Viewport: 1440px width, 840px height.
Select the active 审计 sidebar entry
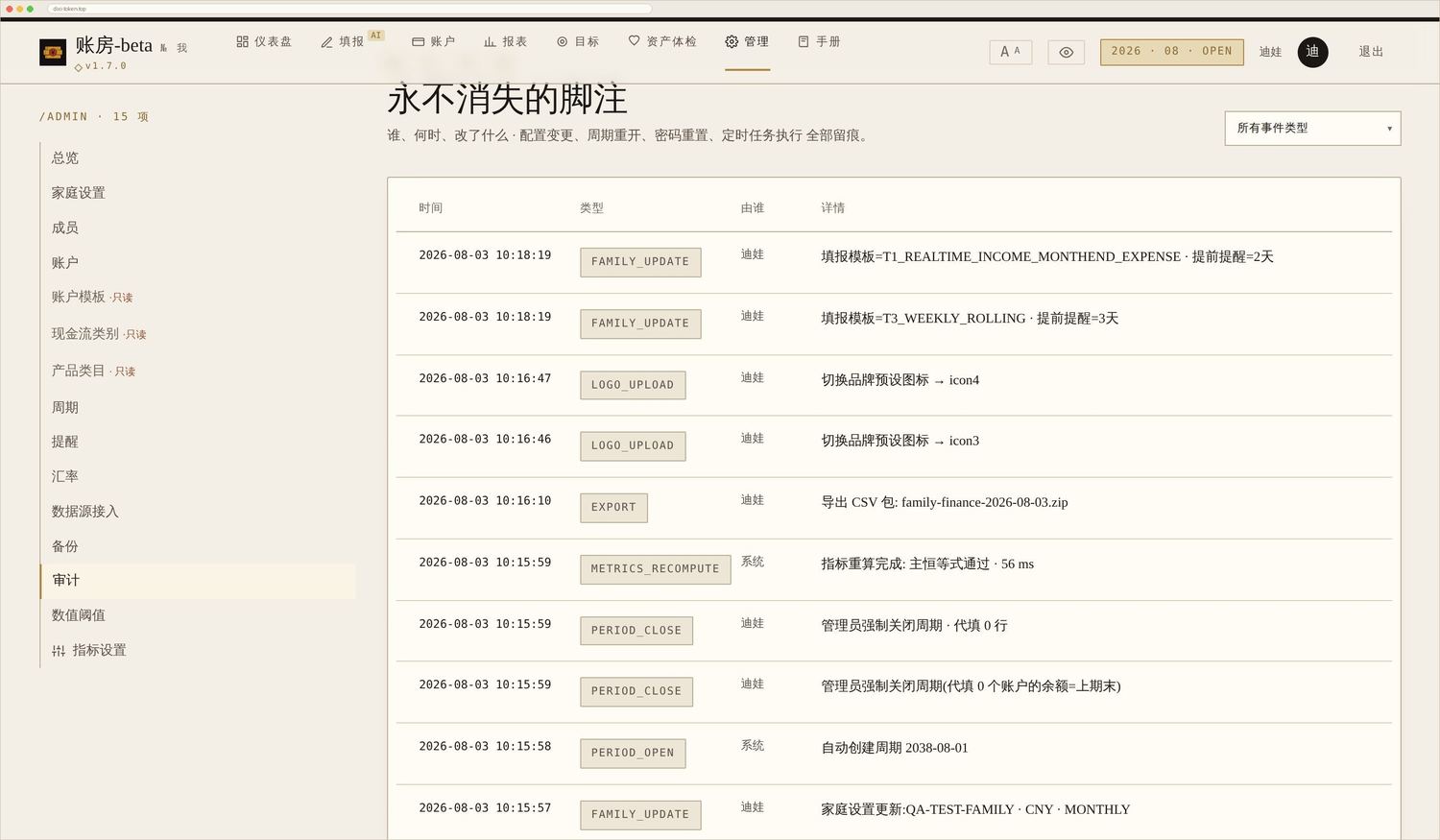198,581
